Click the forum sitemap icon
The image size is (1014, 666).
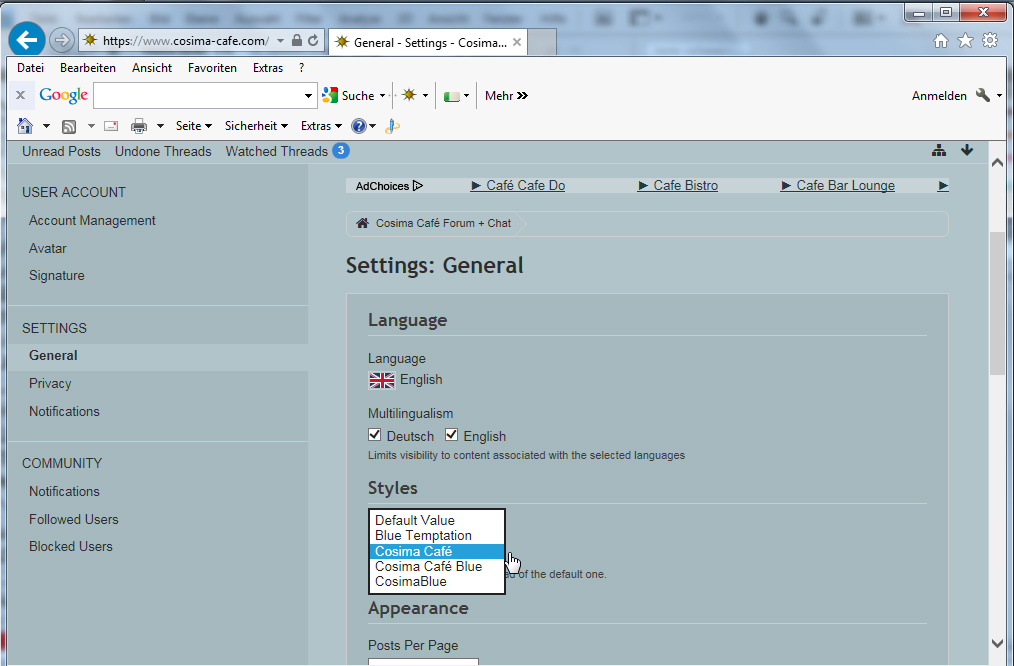938,151
